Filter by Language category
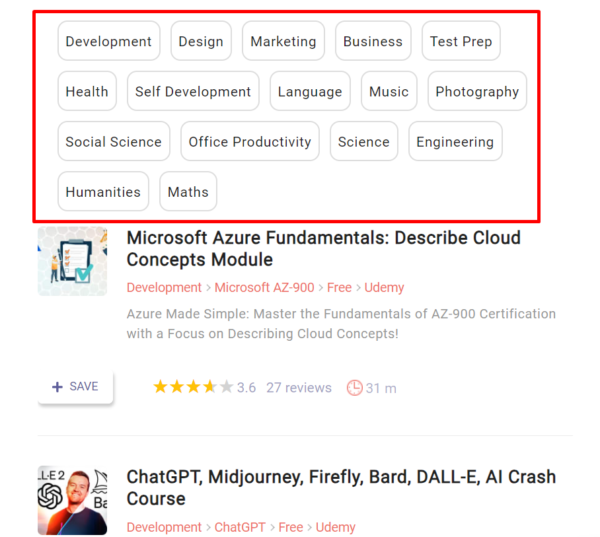Screen dimensions: 600x537 point(310,91)
